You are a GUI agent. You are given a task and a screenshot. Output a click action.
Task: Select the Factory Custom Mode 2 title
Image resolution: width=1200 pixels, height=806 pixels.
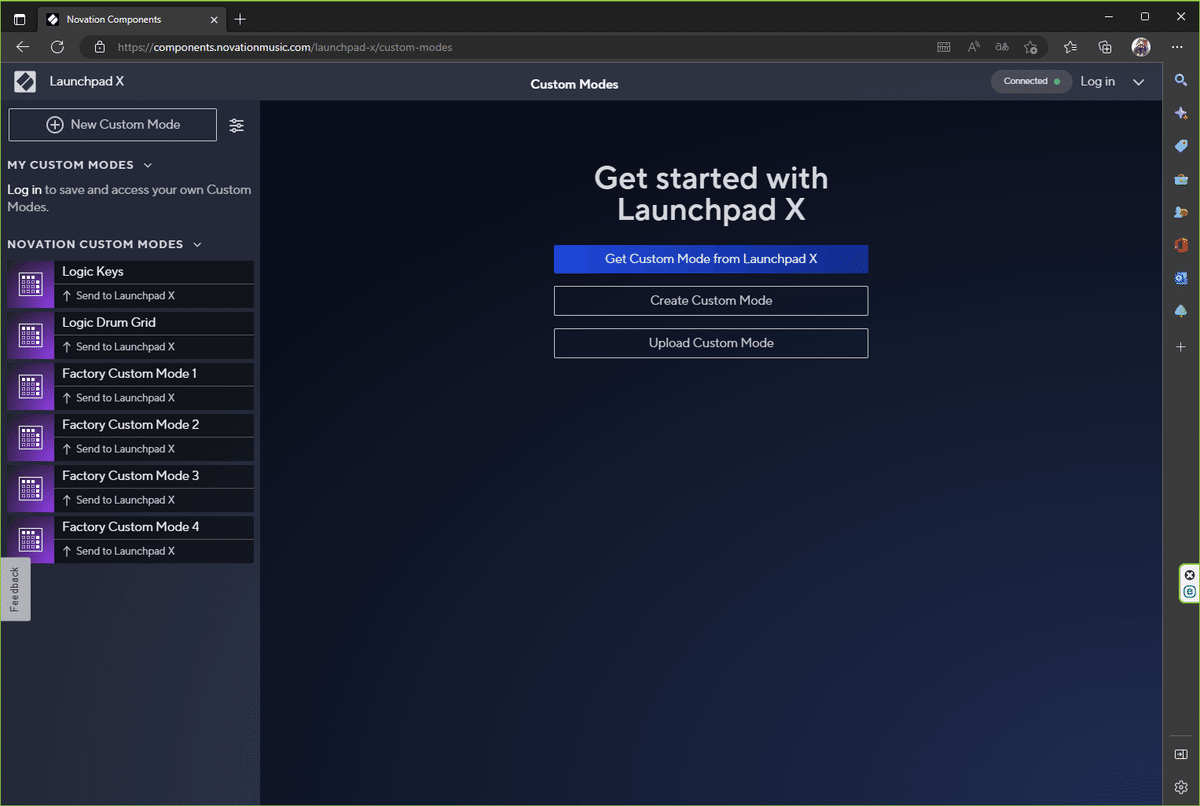coord(131,425)
